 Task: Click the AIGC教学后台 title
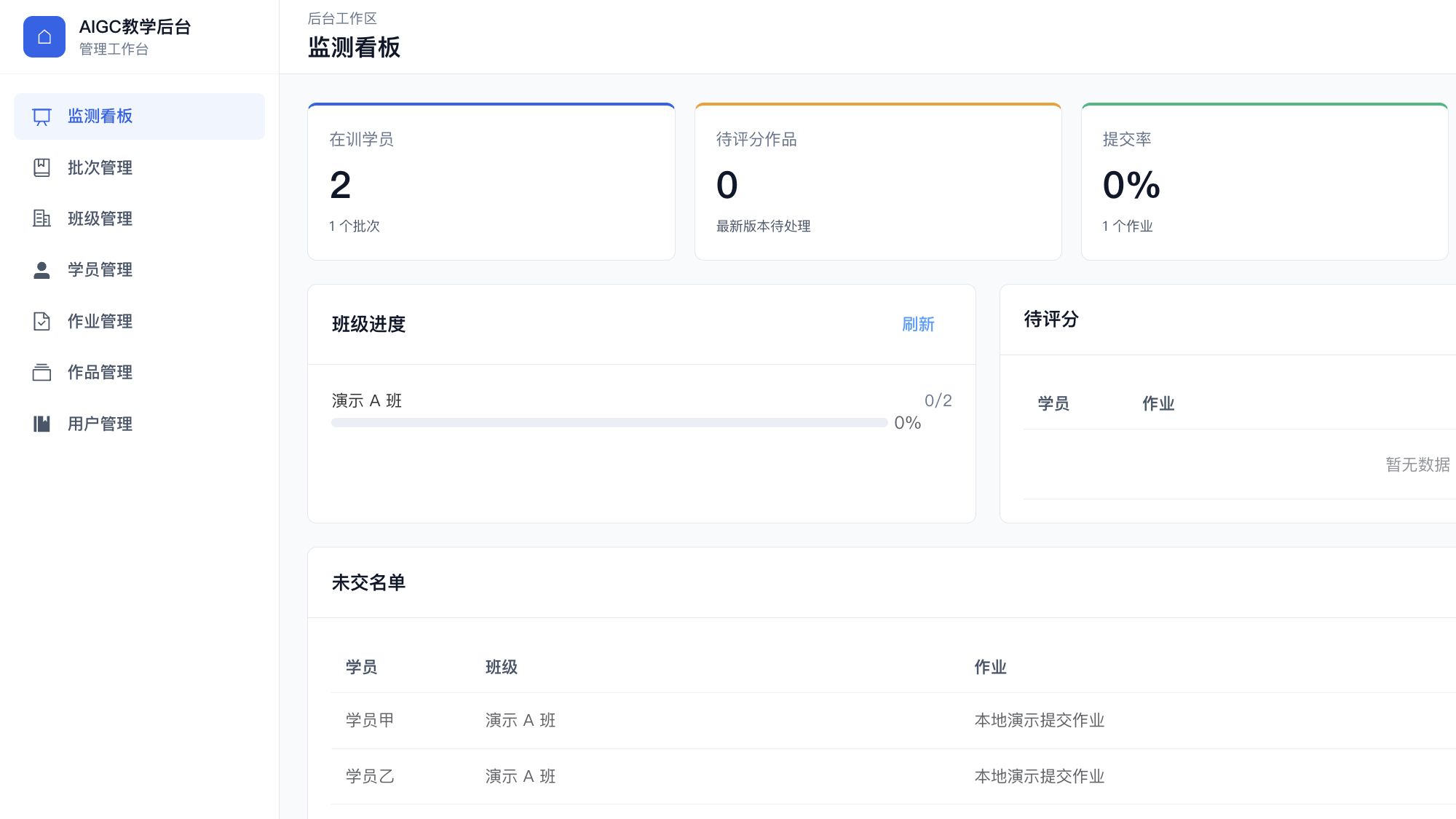135,27
